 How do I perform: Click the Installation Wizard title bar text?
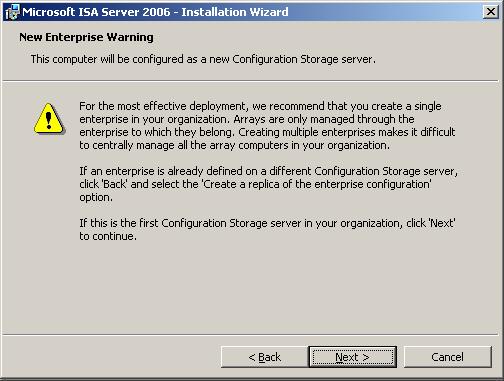click(155, 12)
